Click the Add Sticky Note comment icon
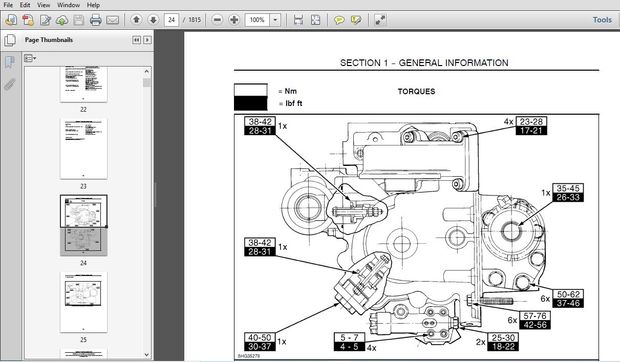The width and height of the screenshot is (620, 362). click(x=339, y=20)
